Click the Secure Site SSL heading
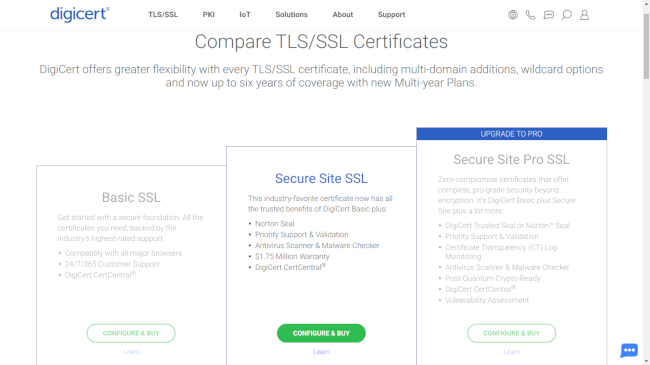The height and width of the screenshot is (365, 650). tap(321, 178)
